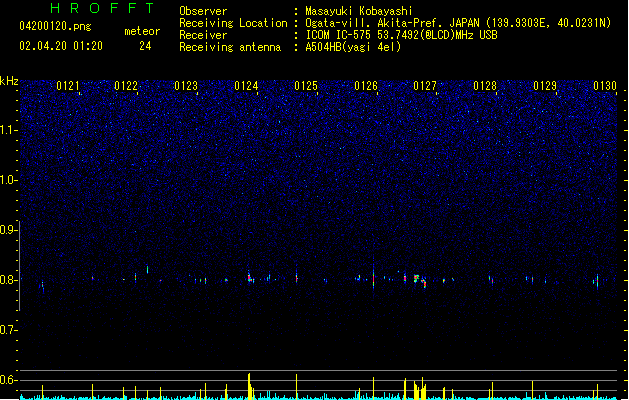The image size is (629, 400).
Task: Click the 0127 time marker
Action: [425, 86]
